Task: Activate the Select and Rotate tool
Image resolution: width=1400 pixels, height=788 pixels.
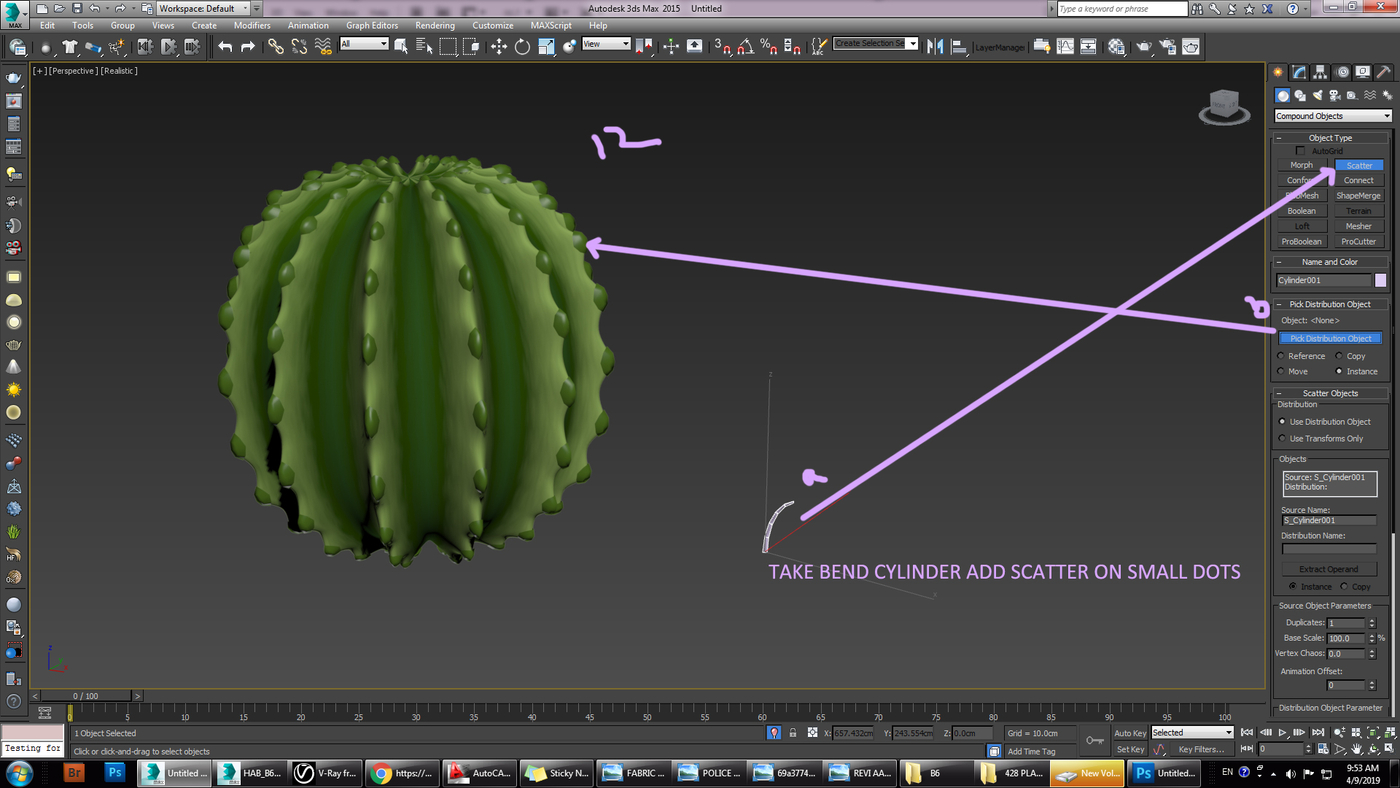Action: coord(522,46)
